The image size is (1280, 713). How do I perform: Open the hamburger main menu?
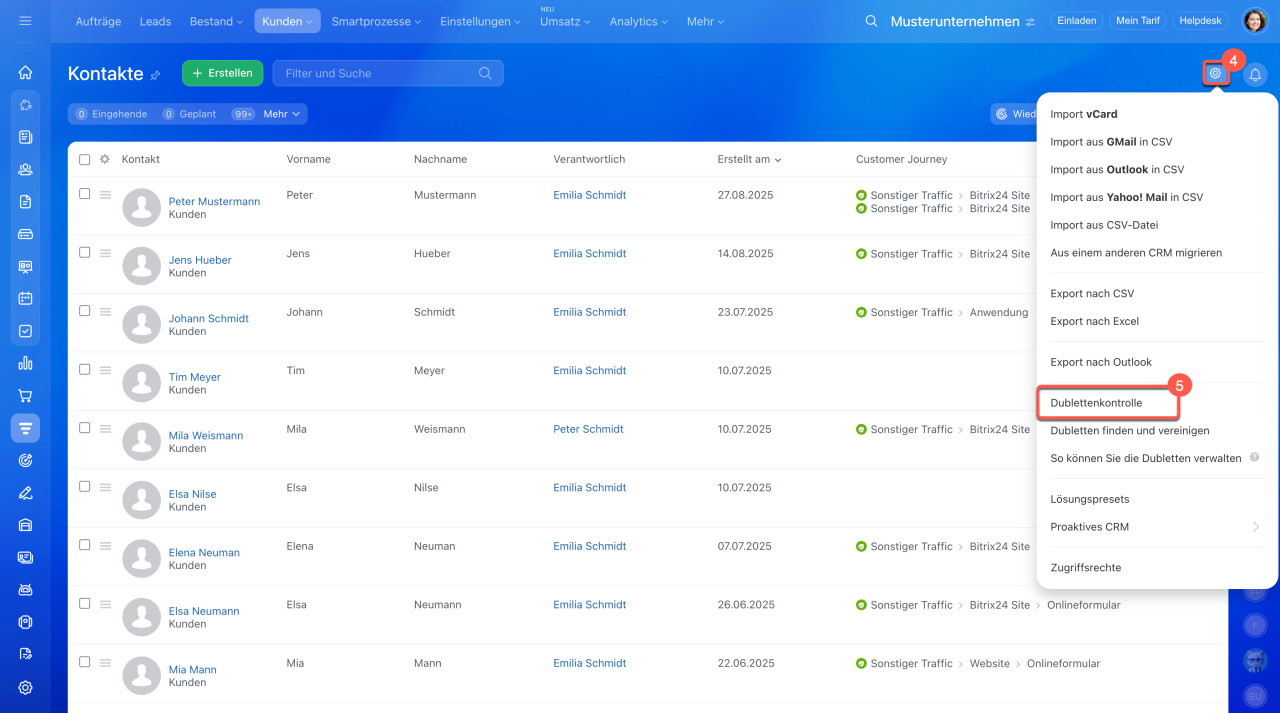click(x=25, y=21)
